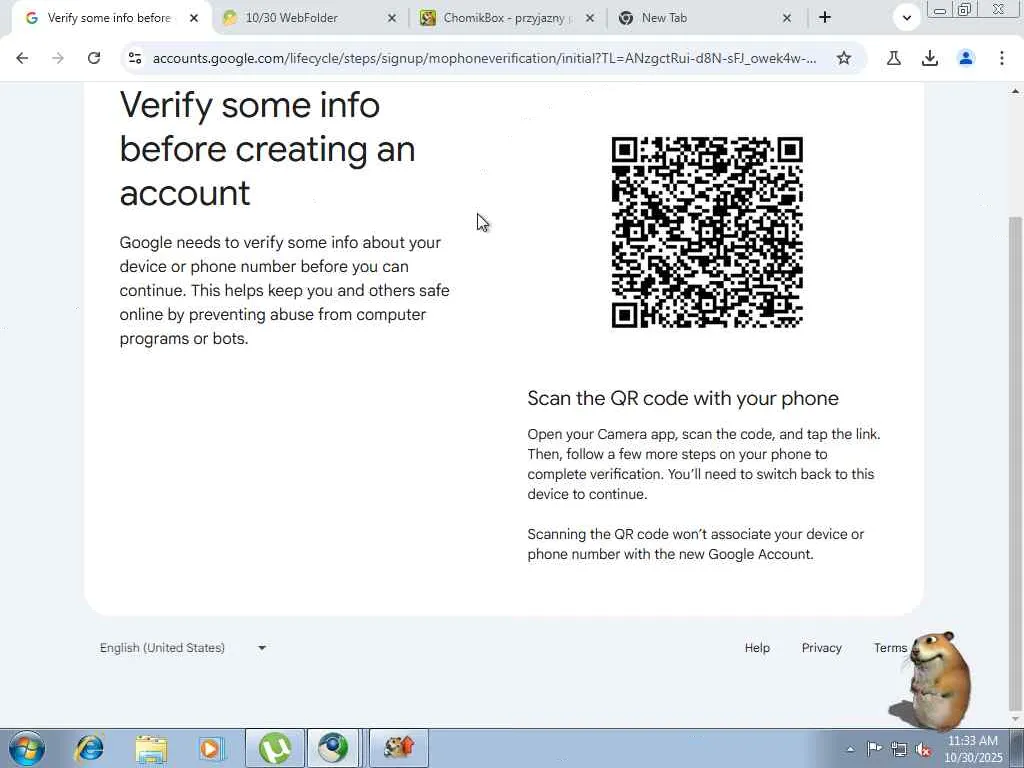Show hidden system tray icons
The height and width of the screenshot is (768, 1024).
(x=850, y=750)
